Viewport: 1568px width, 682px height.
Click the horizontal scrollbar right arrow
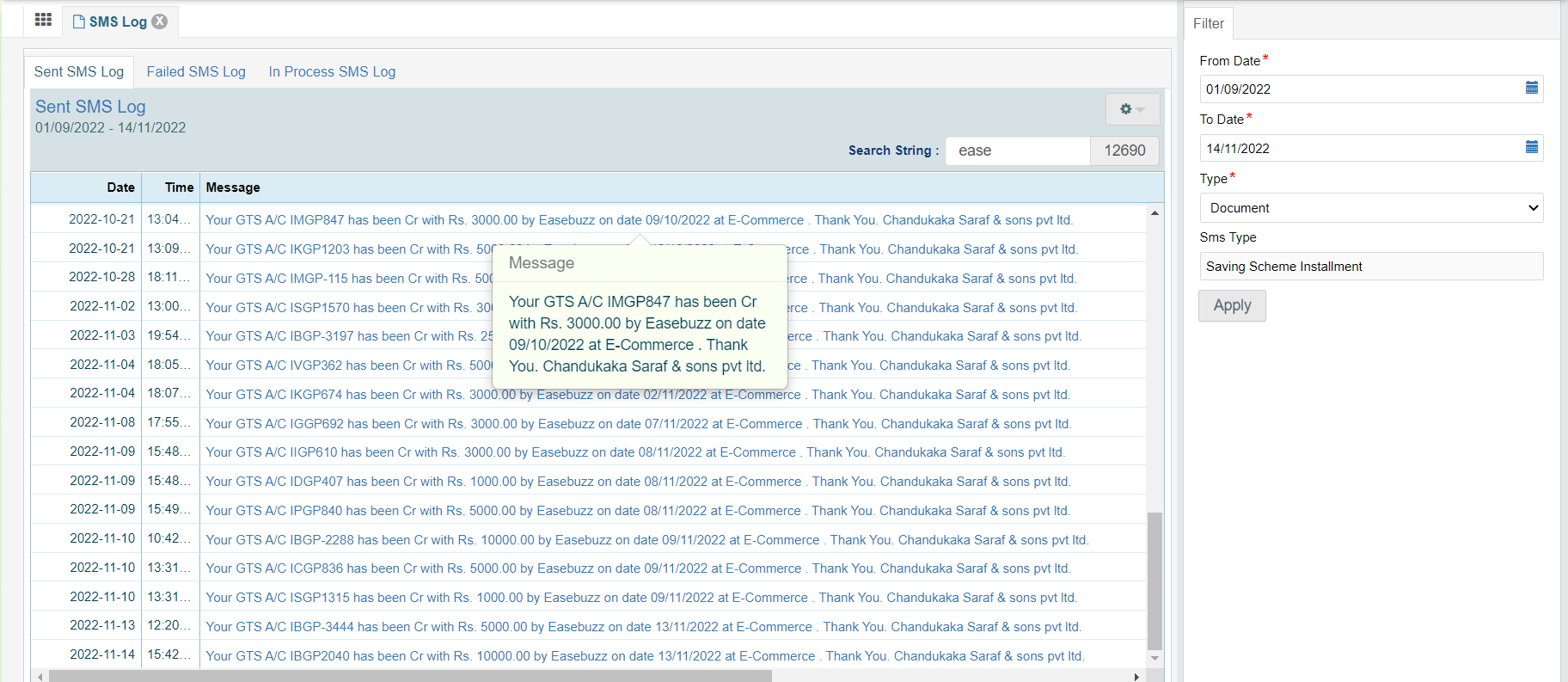tap(1137, 677)
